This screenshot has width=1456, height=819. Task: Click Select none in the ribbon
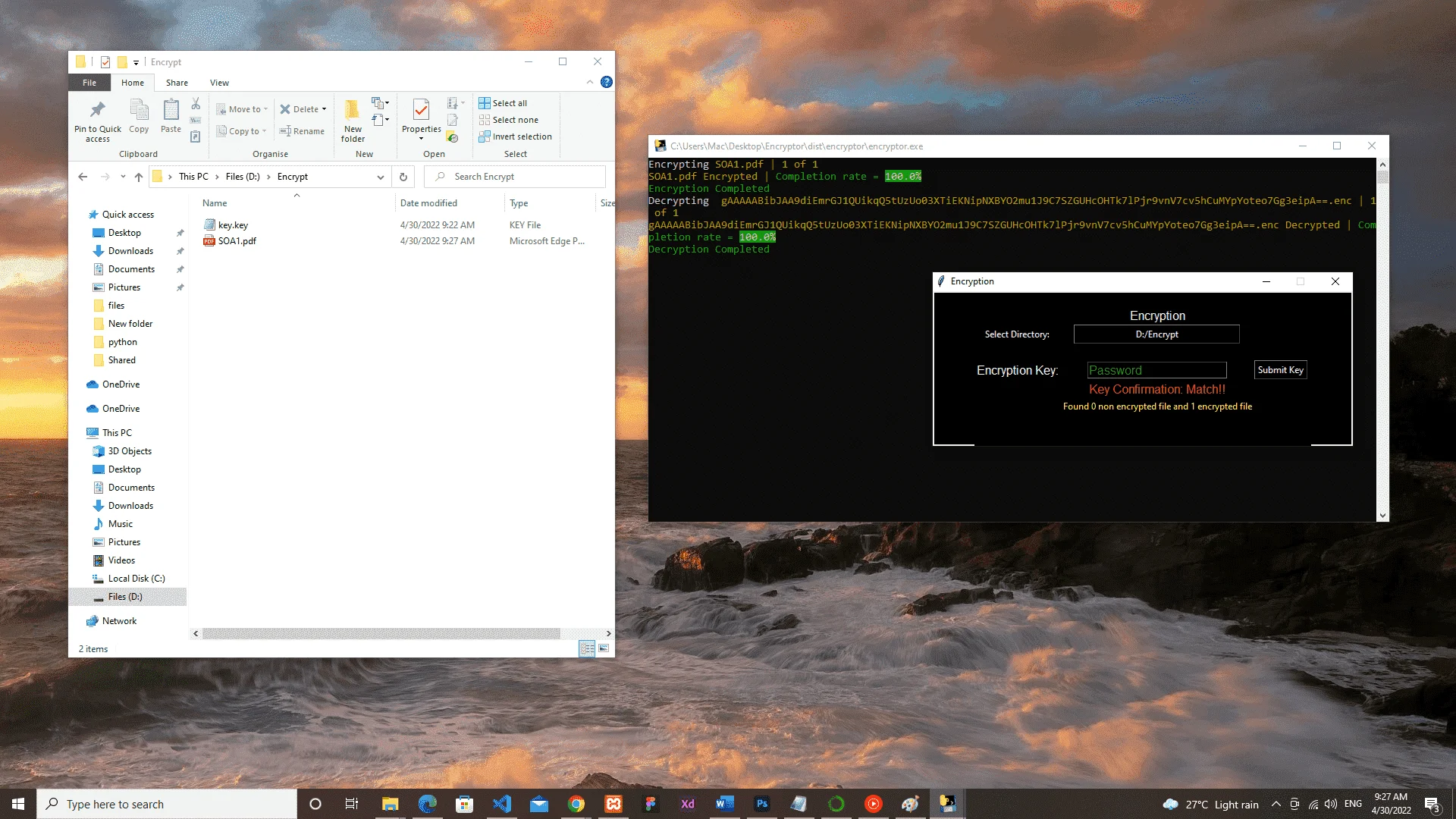tap(509, 120)
